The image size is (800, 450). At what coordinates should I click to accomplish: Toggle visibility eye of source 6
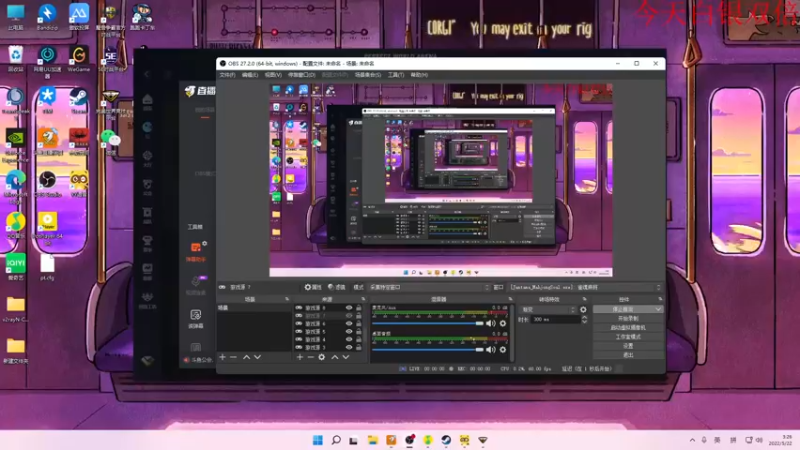point(349,323)
